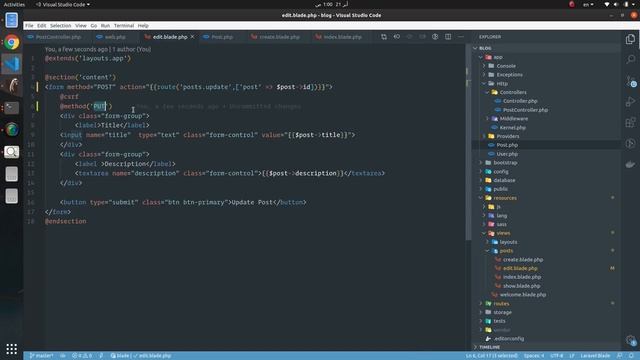Image resolution: width=640 pixels, height=360 pixels.
Task: Open Kernel.php in explorer
Action: (512, 127)
